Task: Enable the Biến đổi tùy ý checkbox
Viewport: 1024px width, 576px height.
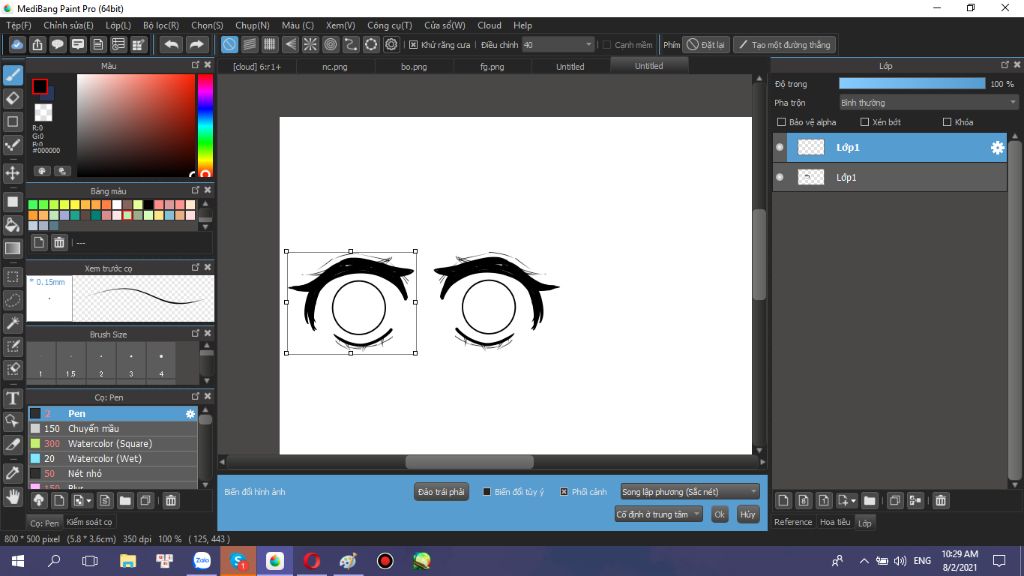Action: click(x=487, y=492)
